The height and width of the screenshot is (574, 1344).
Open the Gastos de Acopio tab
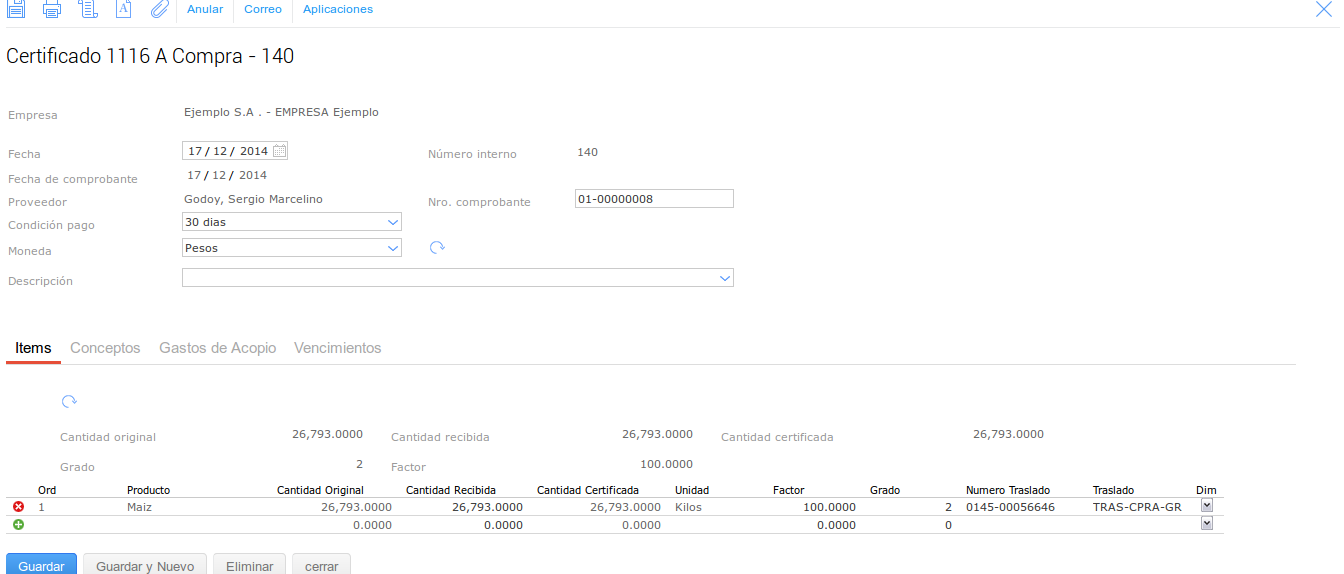click(218, 348)
